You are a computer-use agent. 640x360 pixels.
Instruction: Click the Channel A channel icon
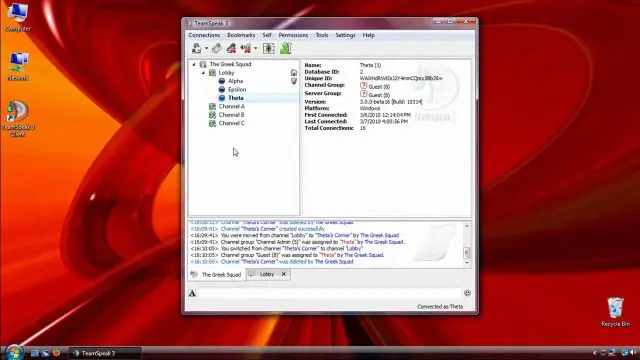click(212, 107)
